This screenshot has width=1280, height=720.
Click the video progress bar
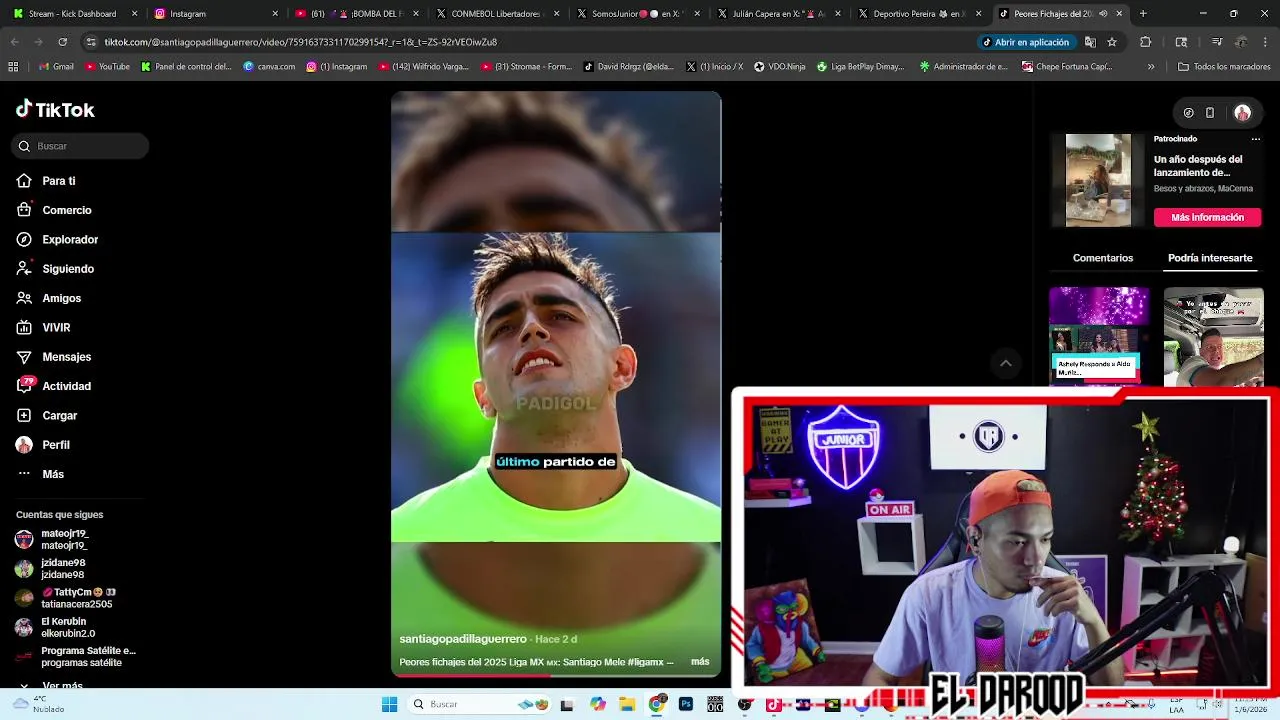click(556, 675)
